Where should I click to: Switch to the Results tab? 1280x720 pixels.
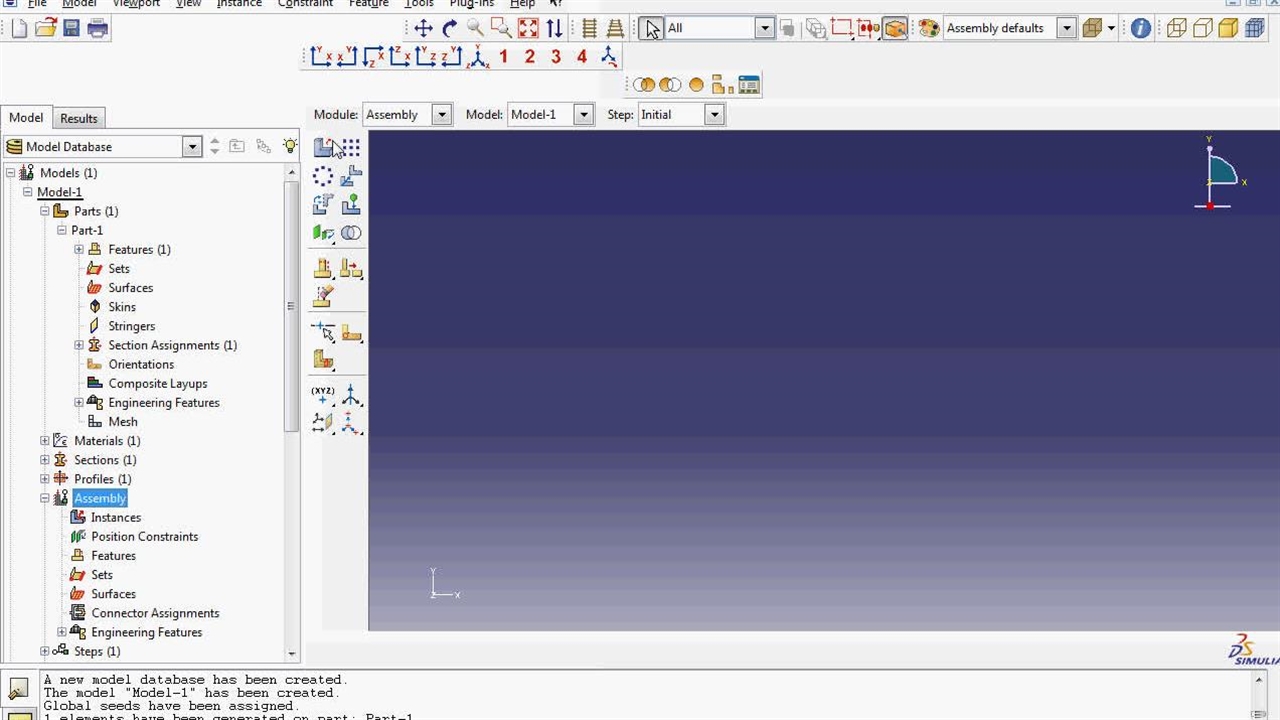79,118
